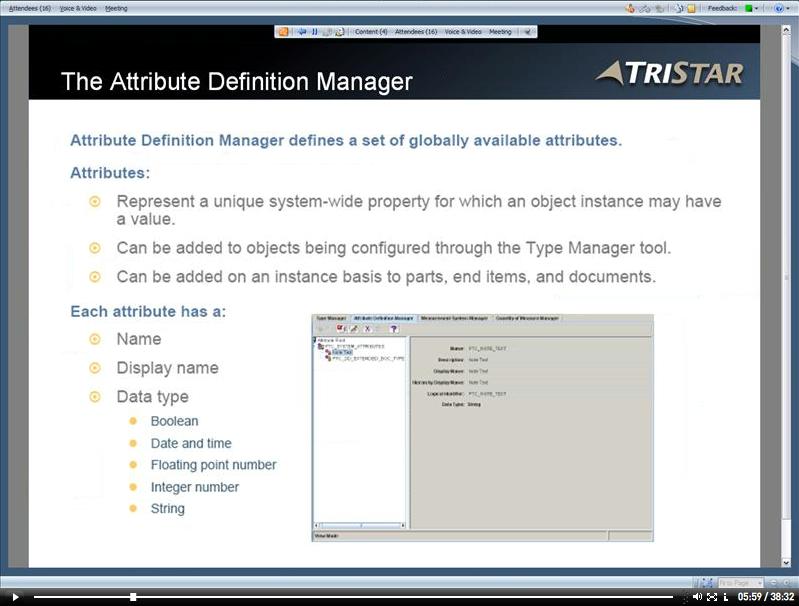Click the orange icon at floating toolbar left
Screen dimensions: 799x606
(x=283, y=32)
